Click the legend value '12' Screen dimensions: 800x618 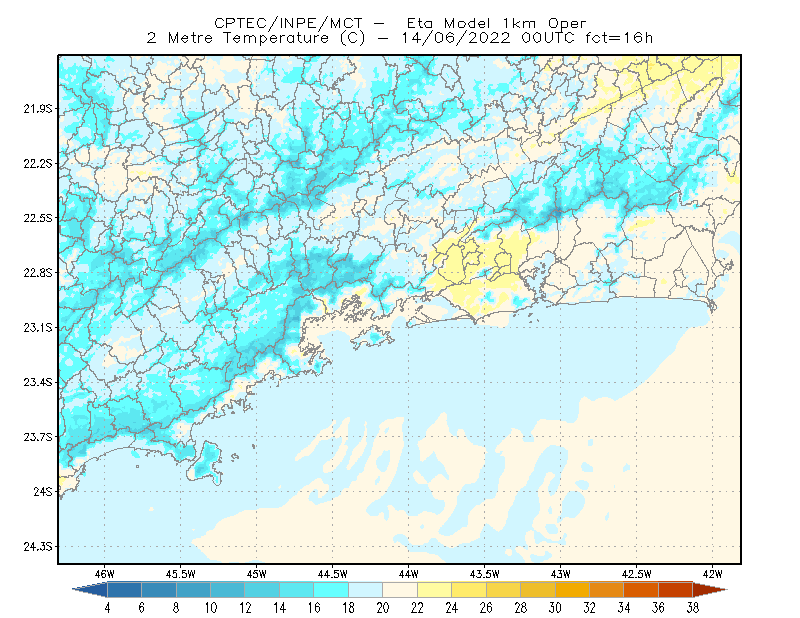pos(245,608)
